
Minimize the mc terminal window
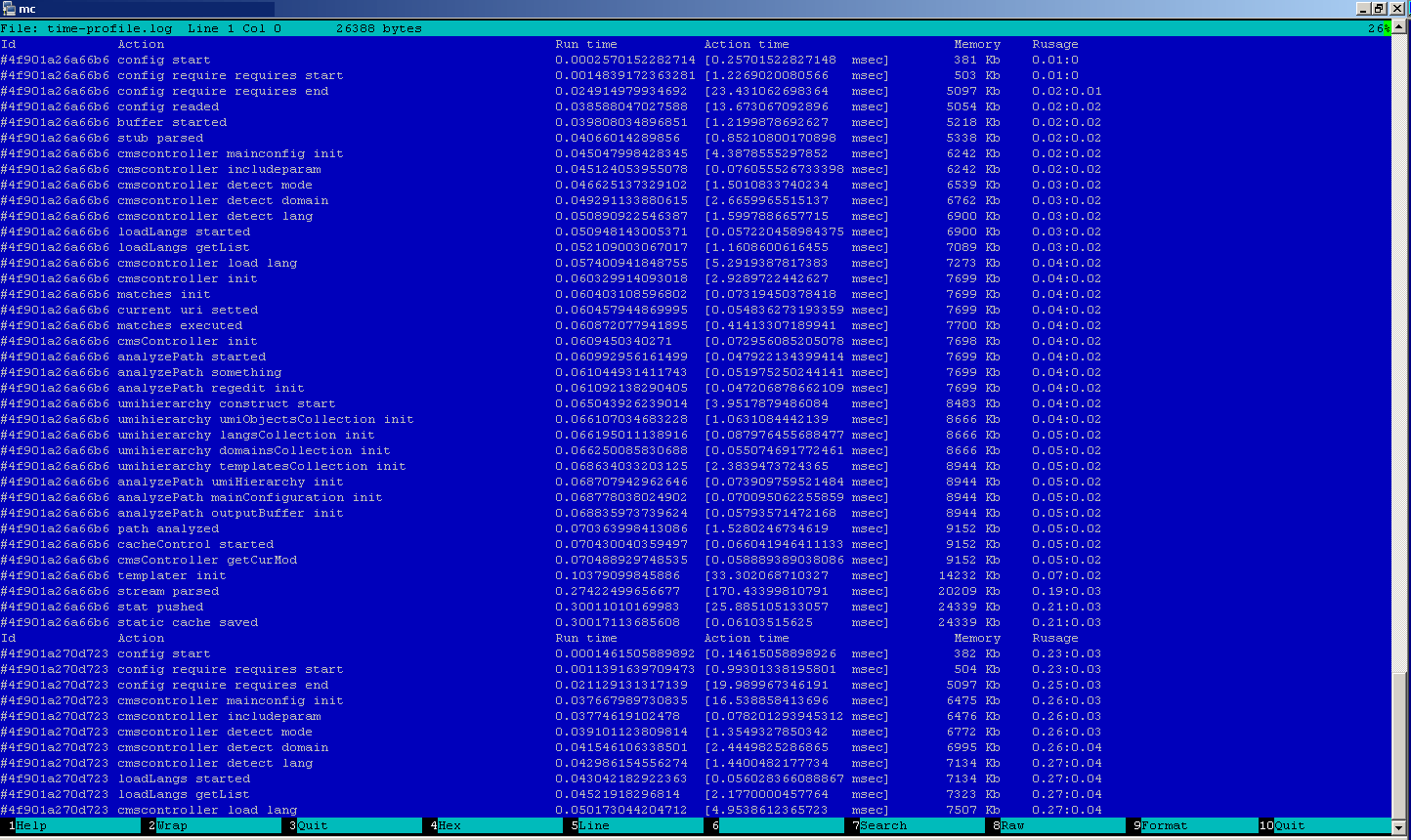pyautogui.click(x=1365, y=9)
